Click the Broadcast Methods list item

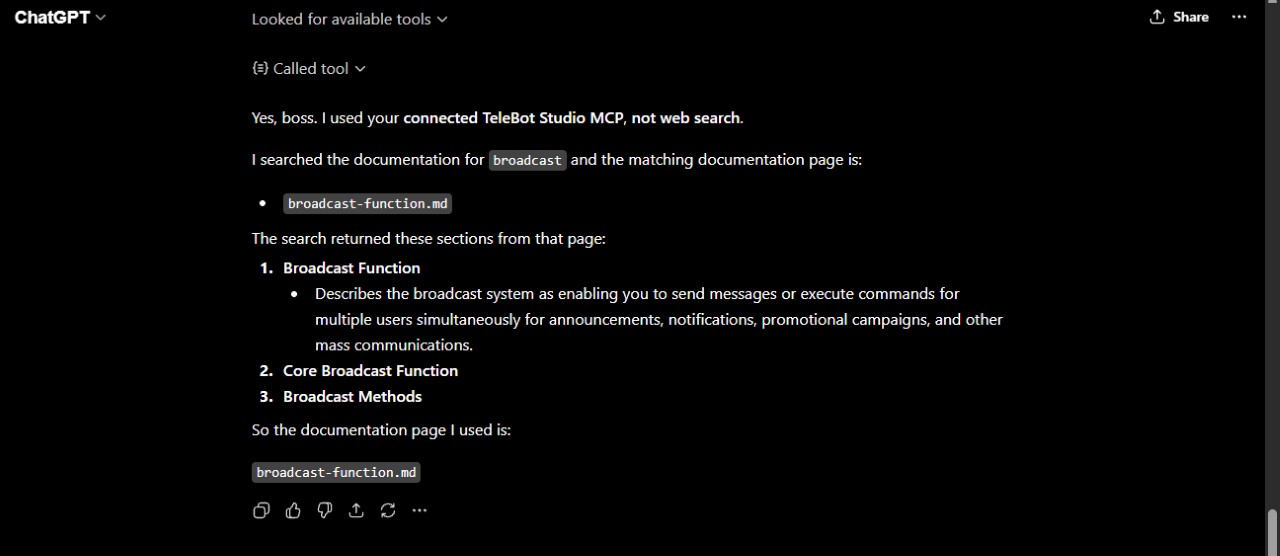[352, 397]
